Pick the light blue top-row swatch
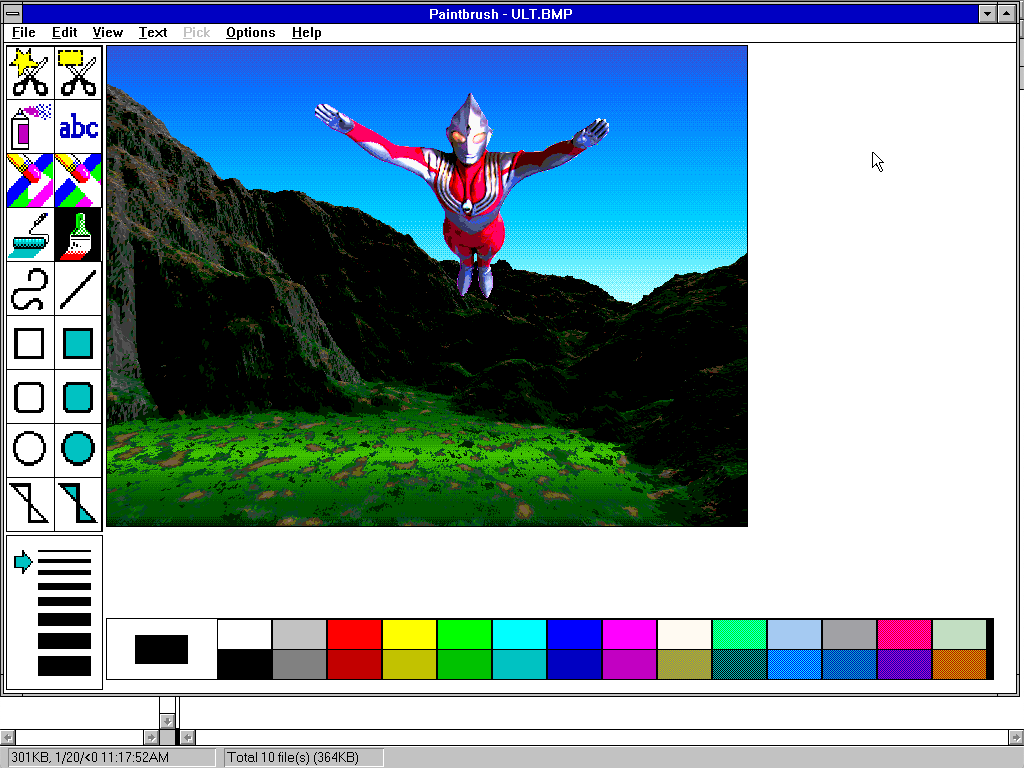Viewport: 1024px width, 768px height. pos(794,634)
